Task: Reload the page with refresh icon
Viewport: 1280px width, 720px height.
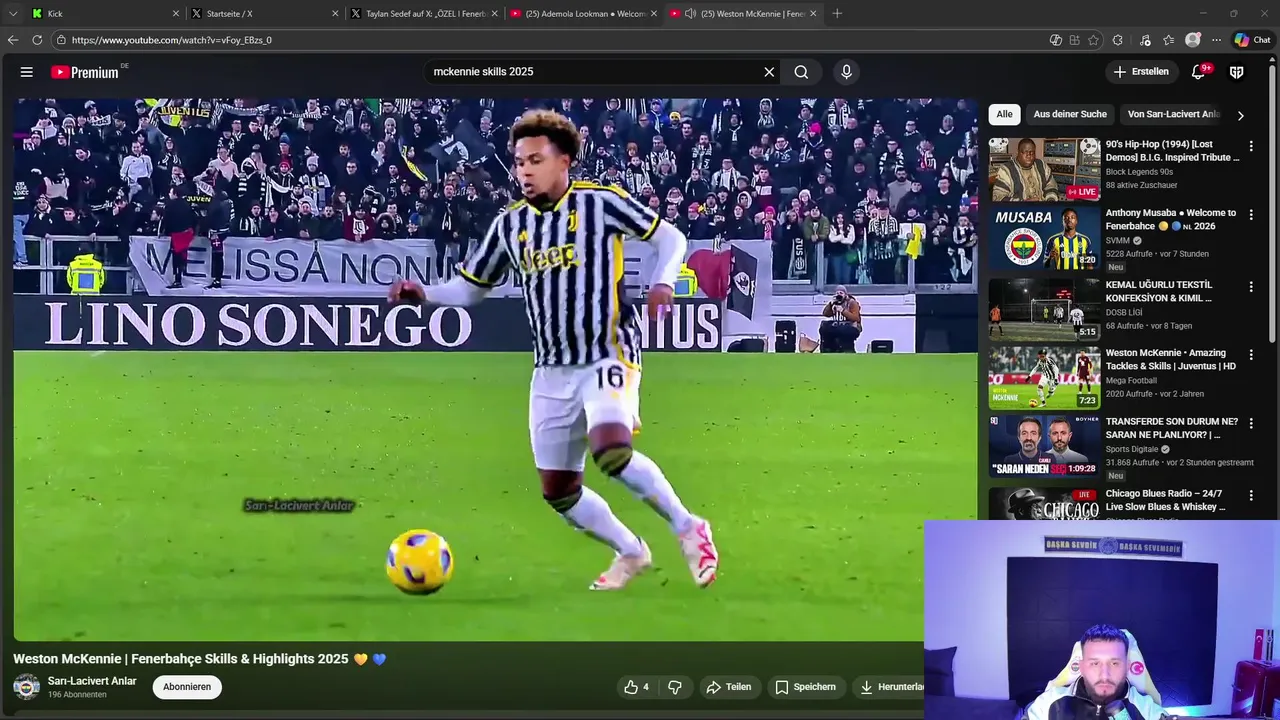Action: click(37, 40)
